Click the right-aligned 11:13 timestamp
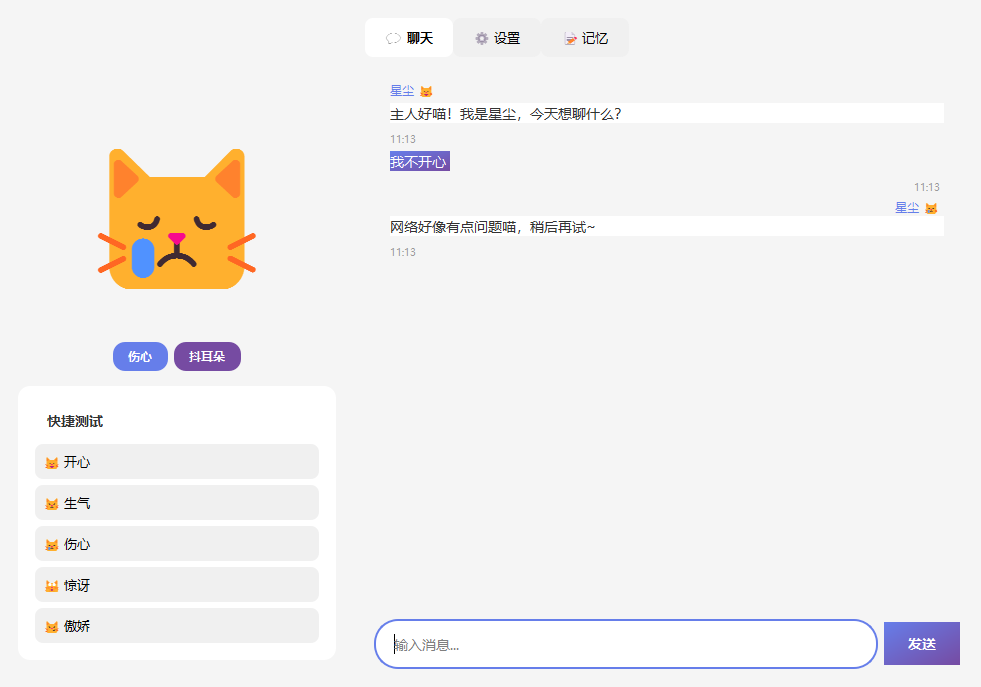981x687 pixels. point(927,187)
